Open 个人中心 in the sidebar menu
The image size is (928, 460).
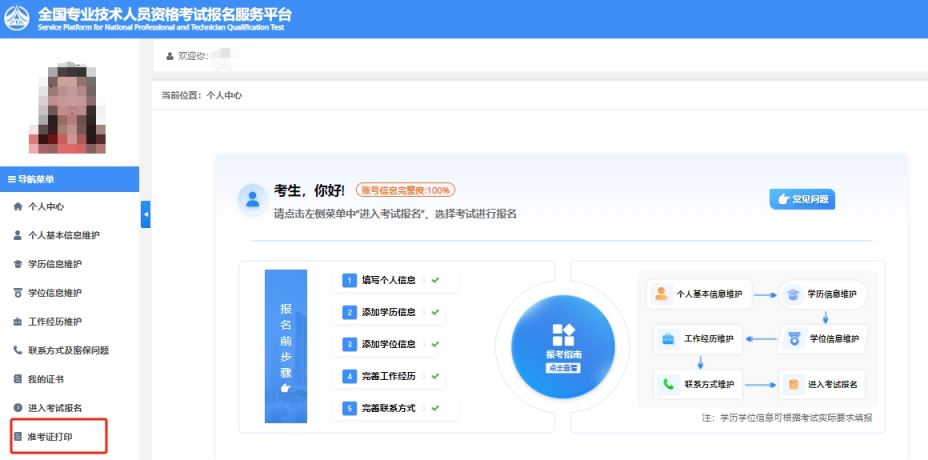pos(46,207)
